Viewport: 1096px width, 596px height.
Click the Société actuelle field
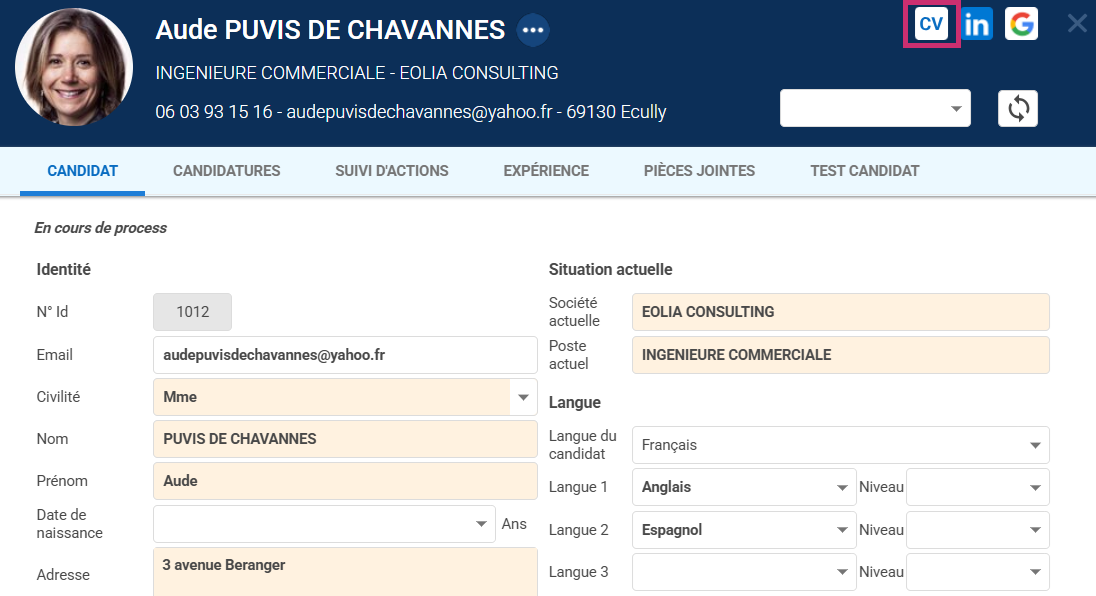point(840,312)
